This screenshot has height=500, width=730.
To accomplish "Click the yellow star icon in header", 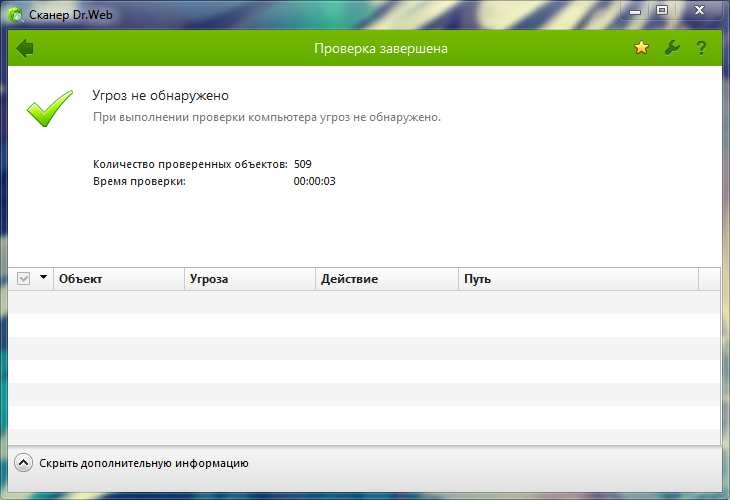I will coord(641,47).
